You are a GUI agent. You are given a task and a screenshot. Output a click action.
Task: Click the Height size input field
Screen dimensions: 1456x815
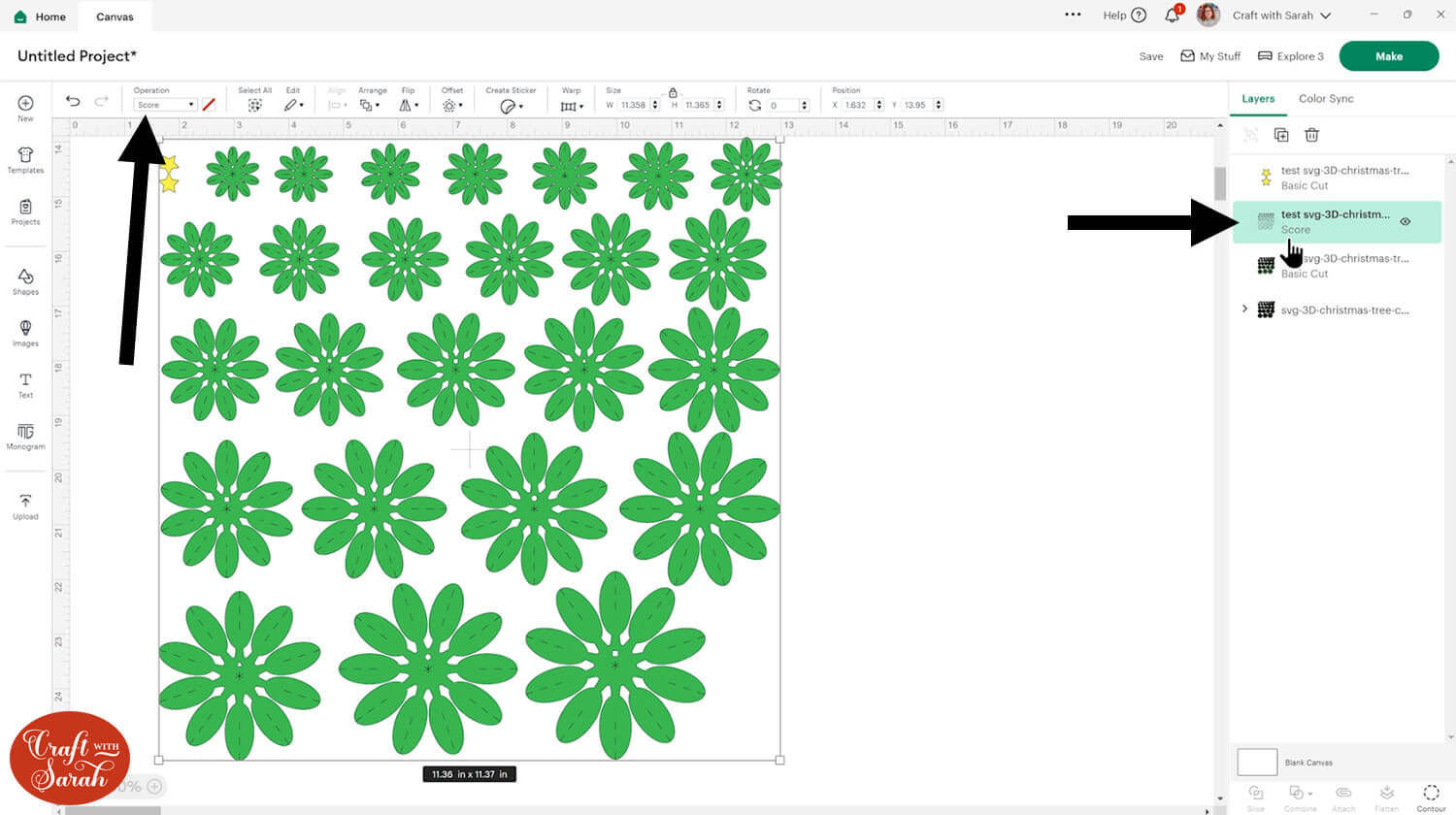[x=698, y=105]
